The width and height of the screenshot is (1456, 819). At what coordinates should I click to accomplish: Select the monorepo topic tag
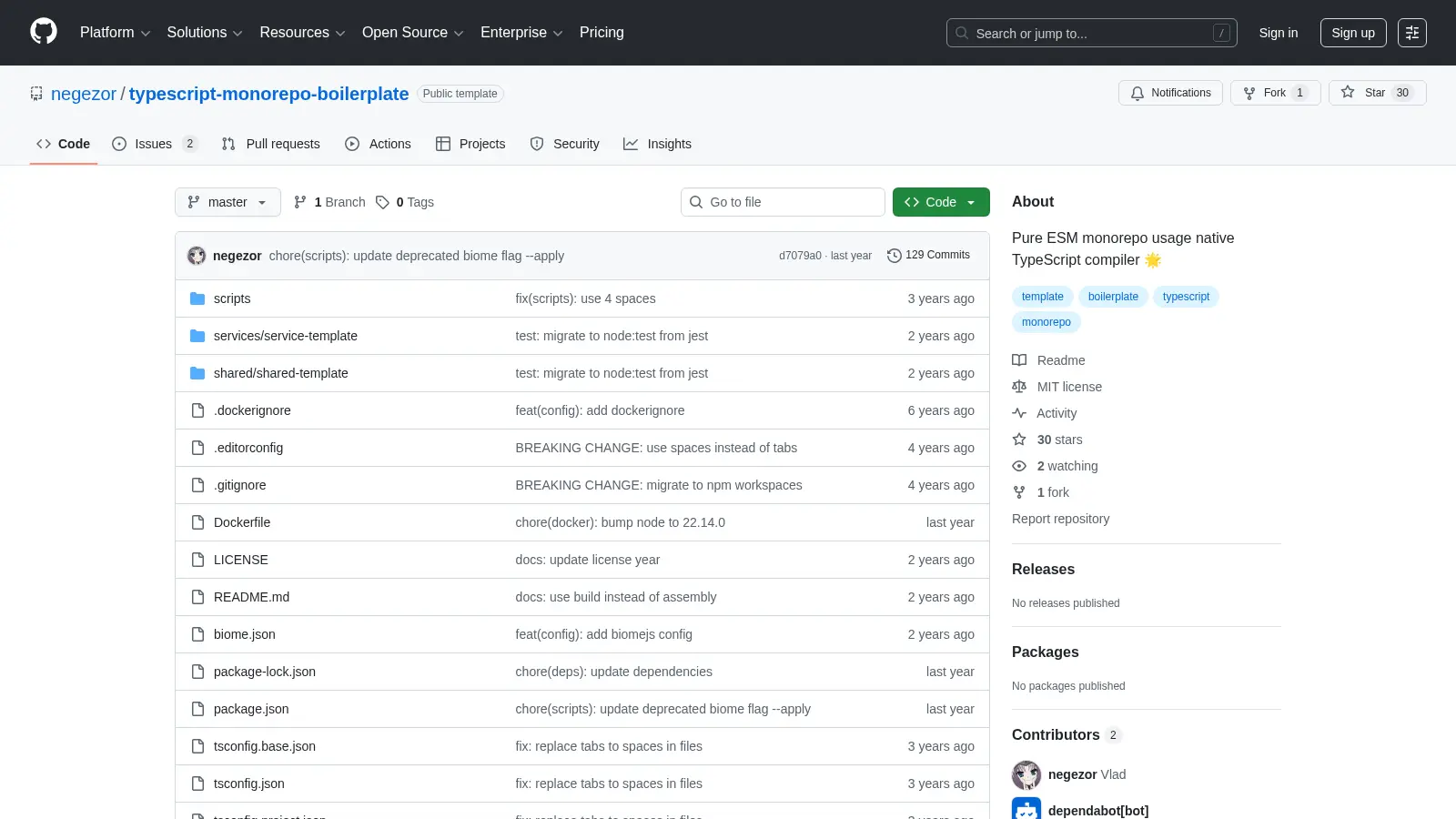coord(1046,322)
